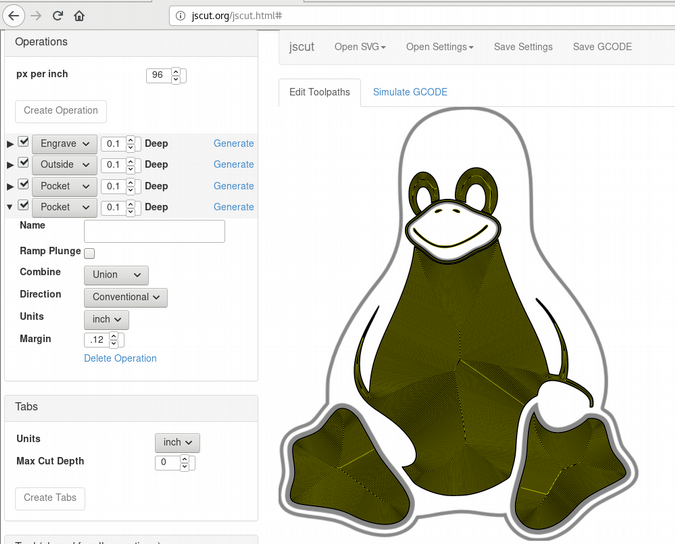
Task: Switch to the Simulate GCODE tab
Action: click(410, 92)
